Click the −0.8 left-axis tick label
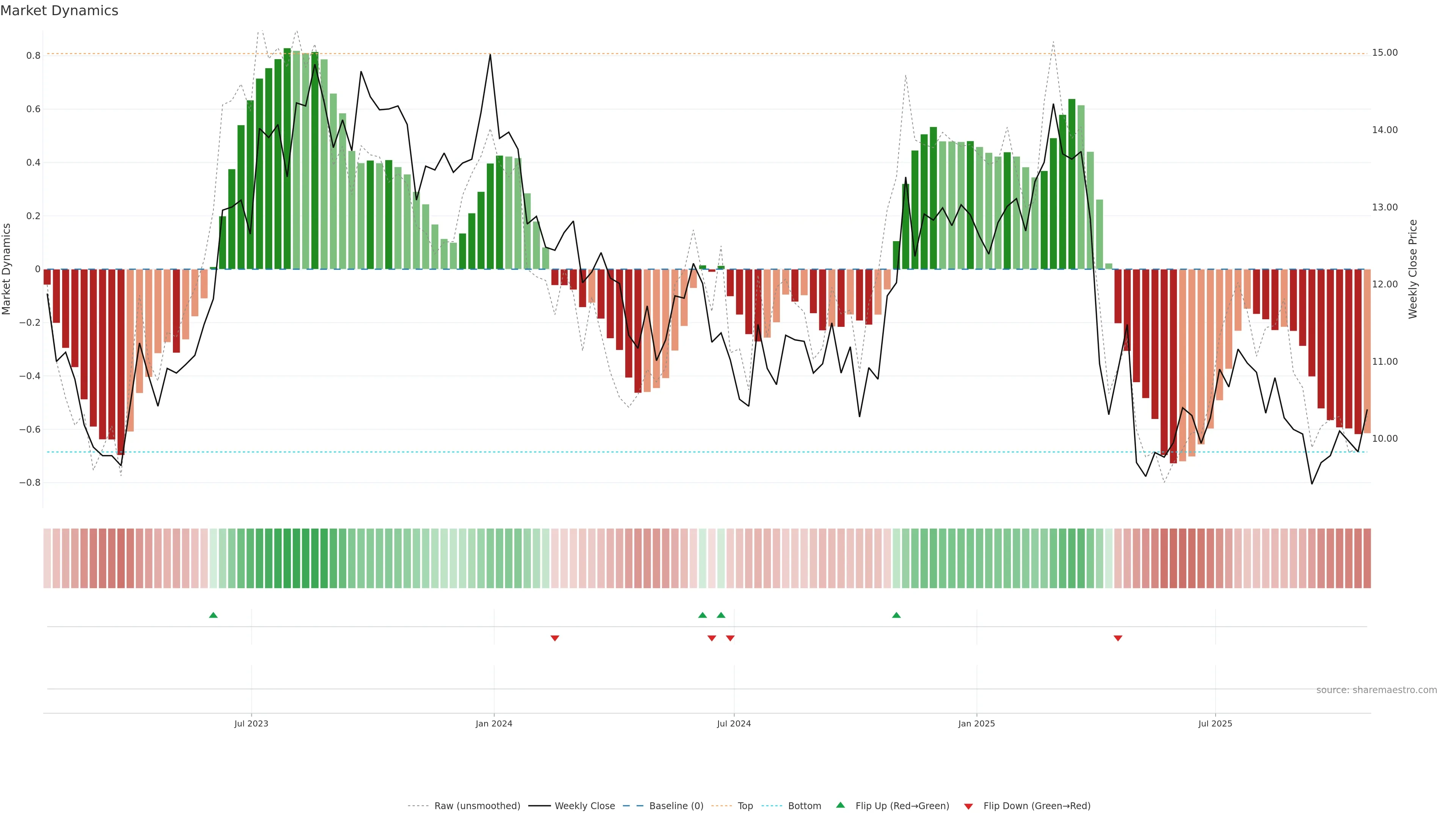Image resolution: width=1456 pixels, height=819 pixels. pos(30,483)
